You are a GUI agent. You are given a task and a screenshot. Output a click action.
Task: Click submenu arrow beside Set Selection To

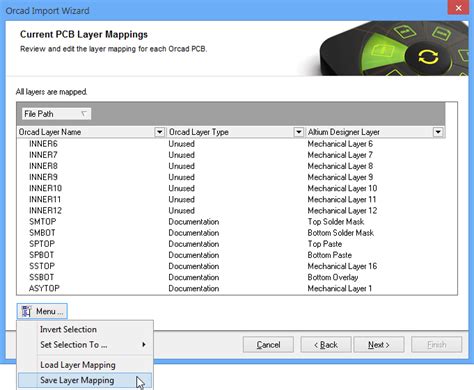click(144, 344)
